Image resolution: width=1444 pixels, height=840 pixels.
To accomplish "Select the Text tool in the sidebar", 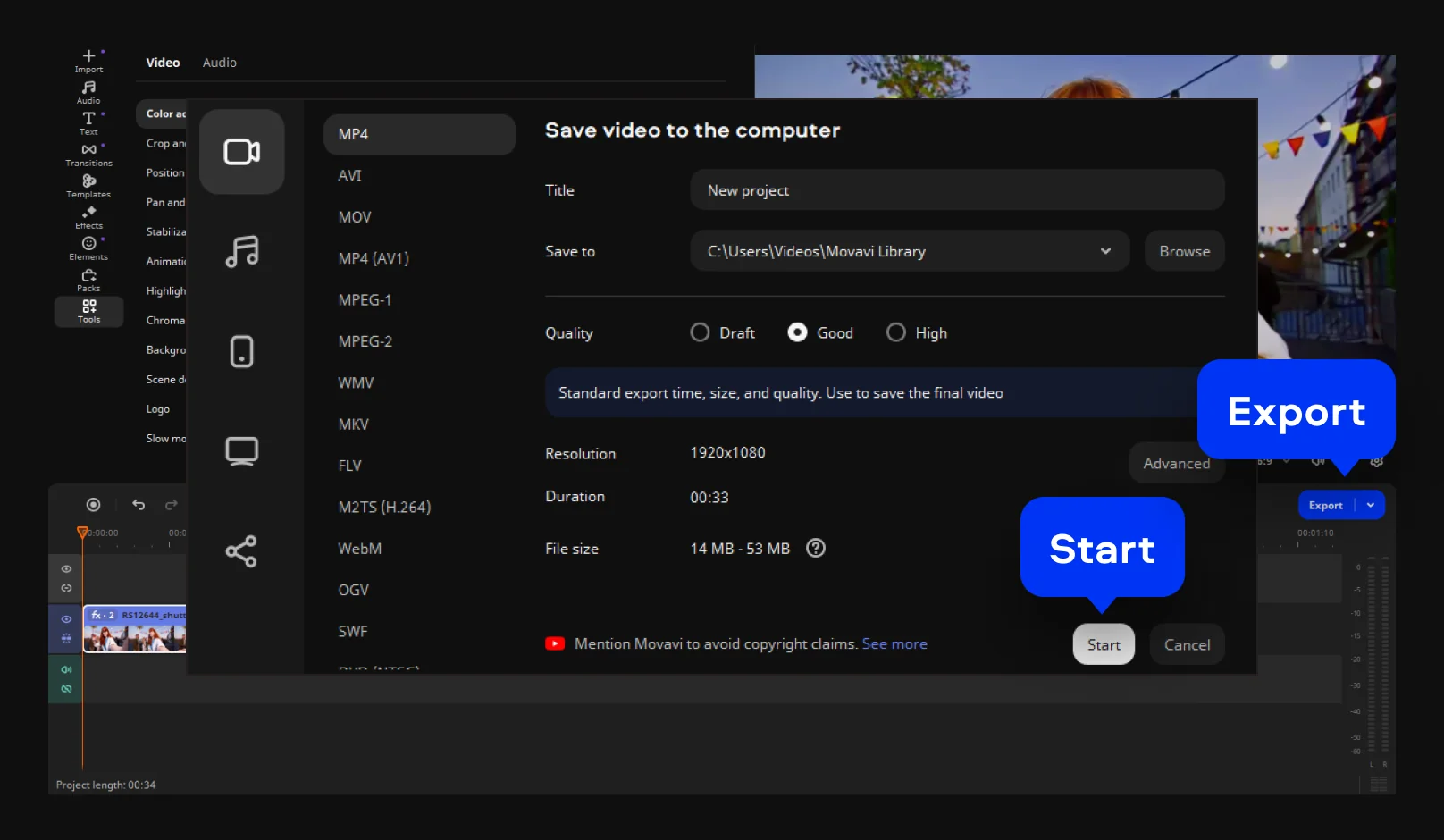I will (88, 123).
